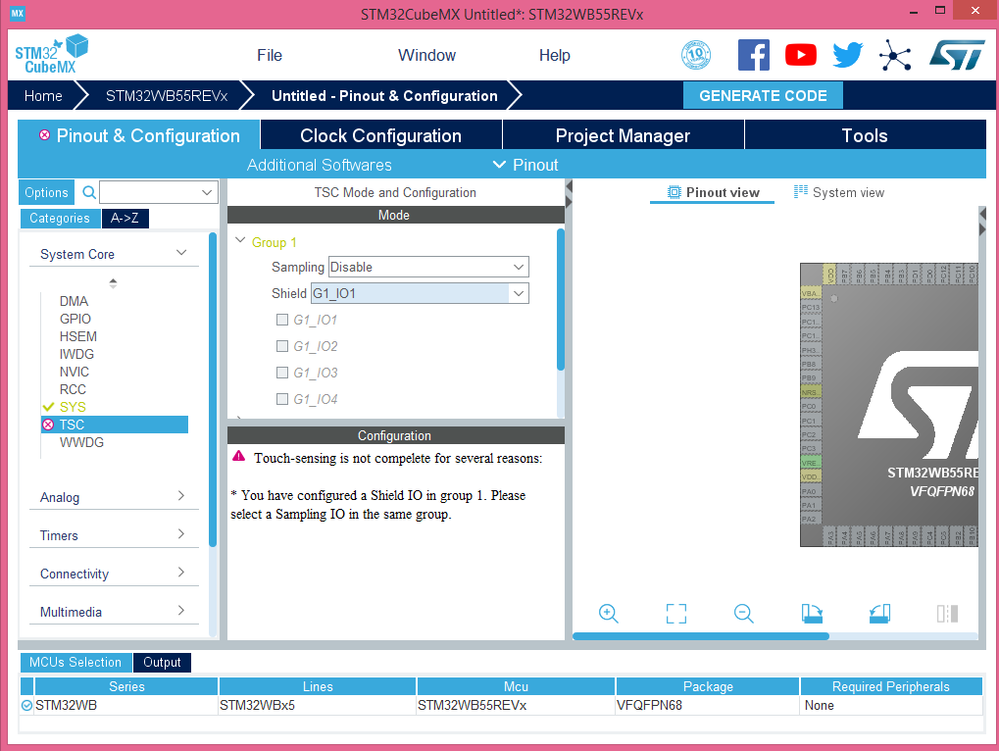Select the NVIC peripheral entry
The height and width of the screenshot is (751, 999).
[75, 371]
